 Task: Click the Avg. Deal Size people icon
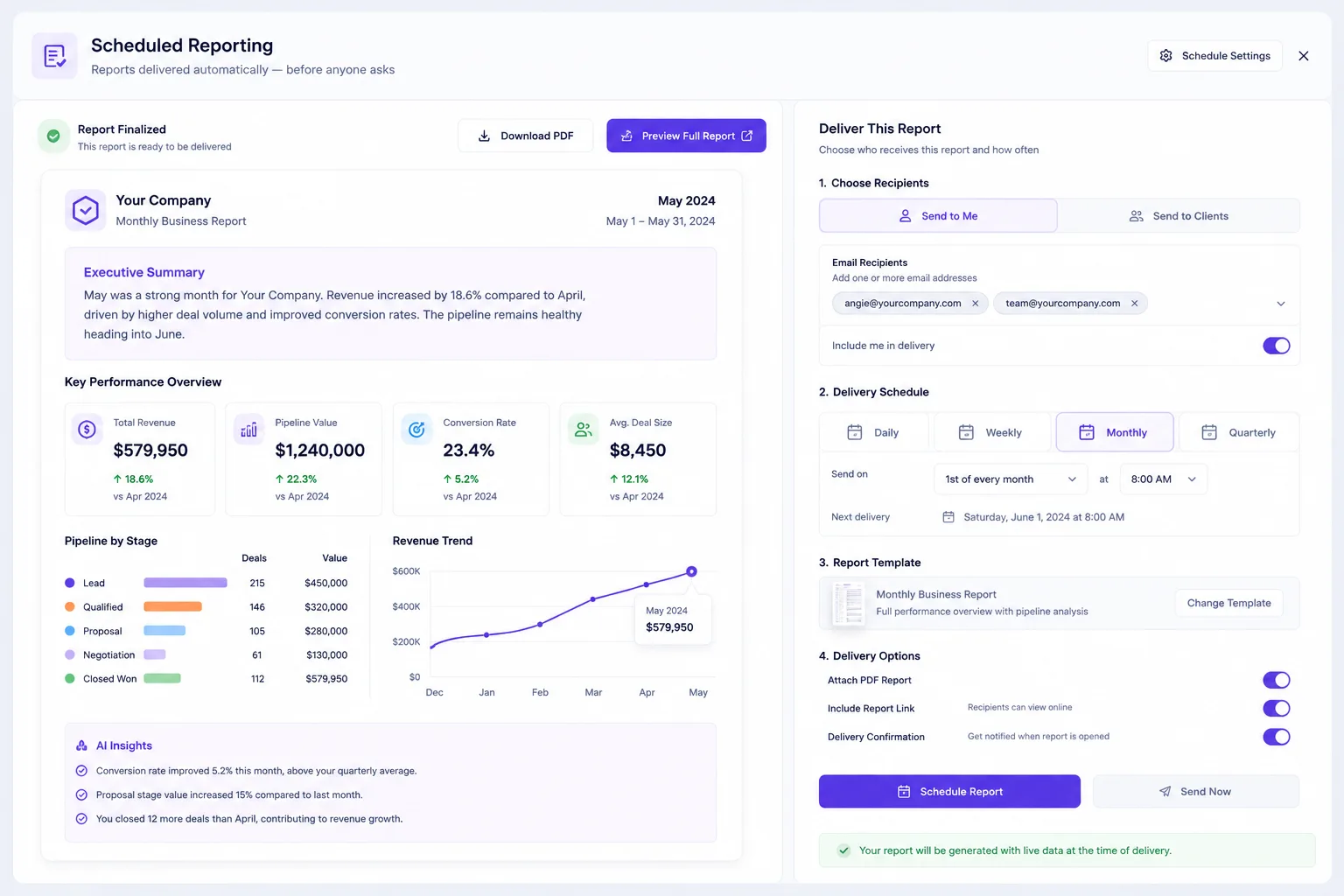(x=584, y=430)
